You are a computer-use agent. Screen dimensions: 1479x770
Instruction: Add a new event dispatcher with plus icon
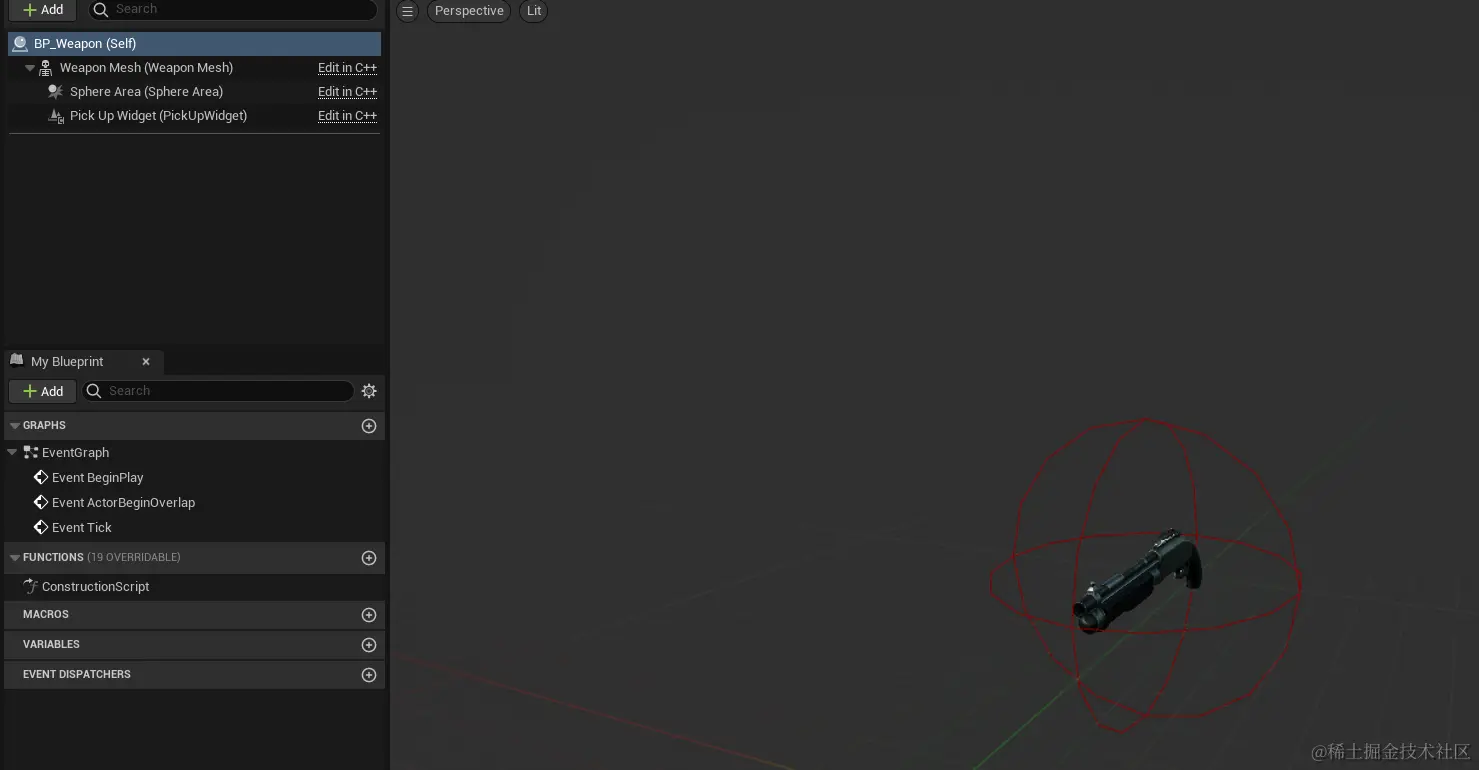pyautogui.click(x=369, y=675)
